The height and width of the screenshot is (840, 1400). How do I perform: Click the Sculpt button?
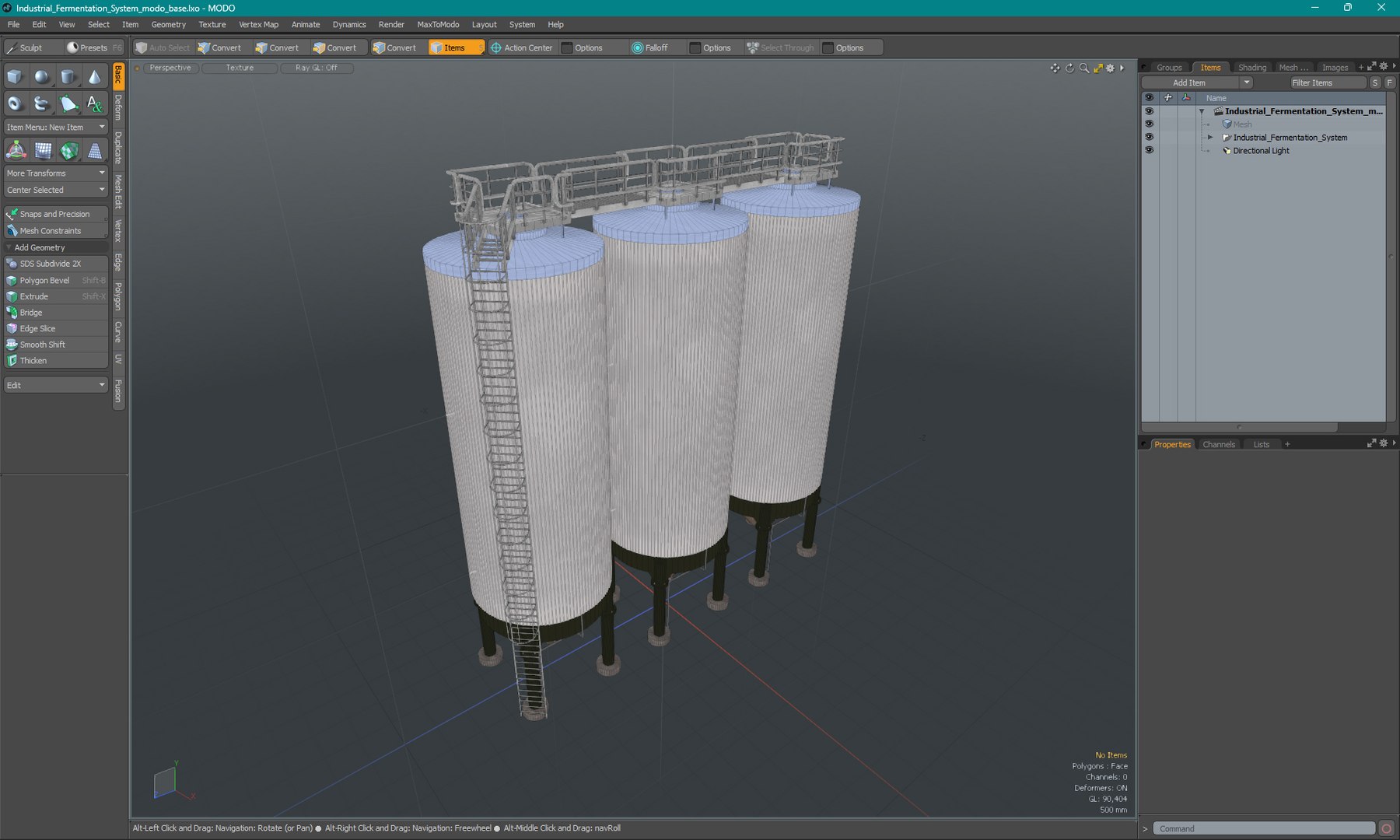point(31,47)
